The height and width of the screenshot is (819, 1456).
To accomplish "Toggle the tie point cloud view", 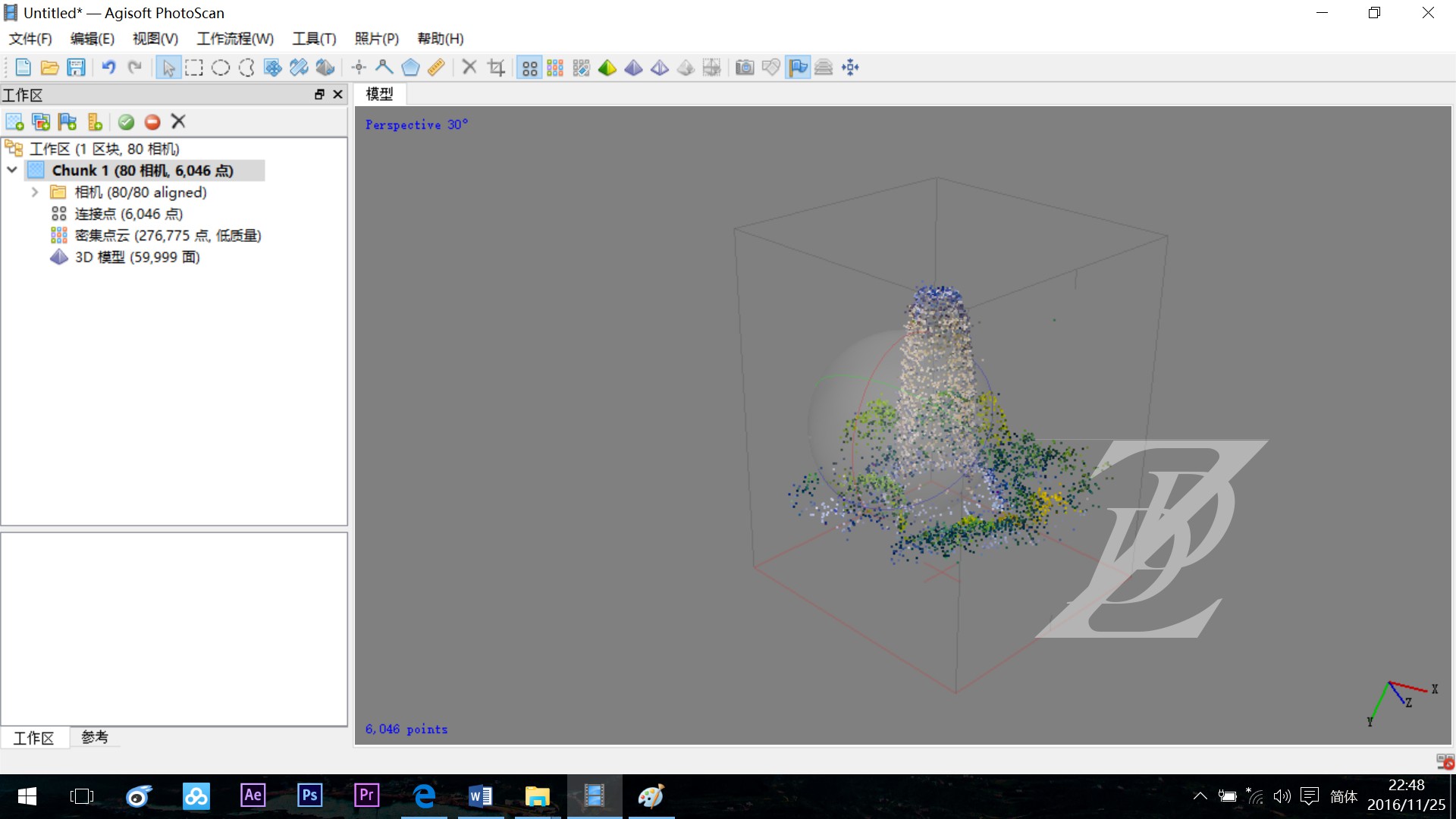I will (529, 67).
